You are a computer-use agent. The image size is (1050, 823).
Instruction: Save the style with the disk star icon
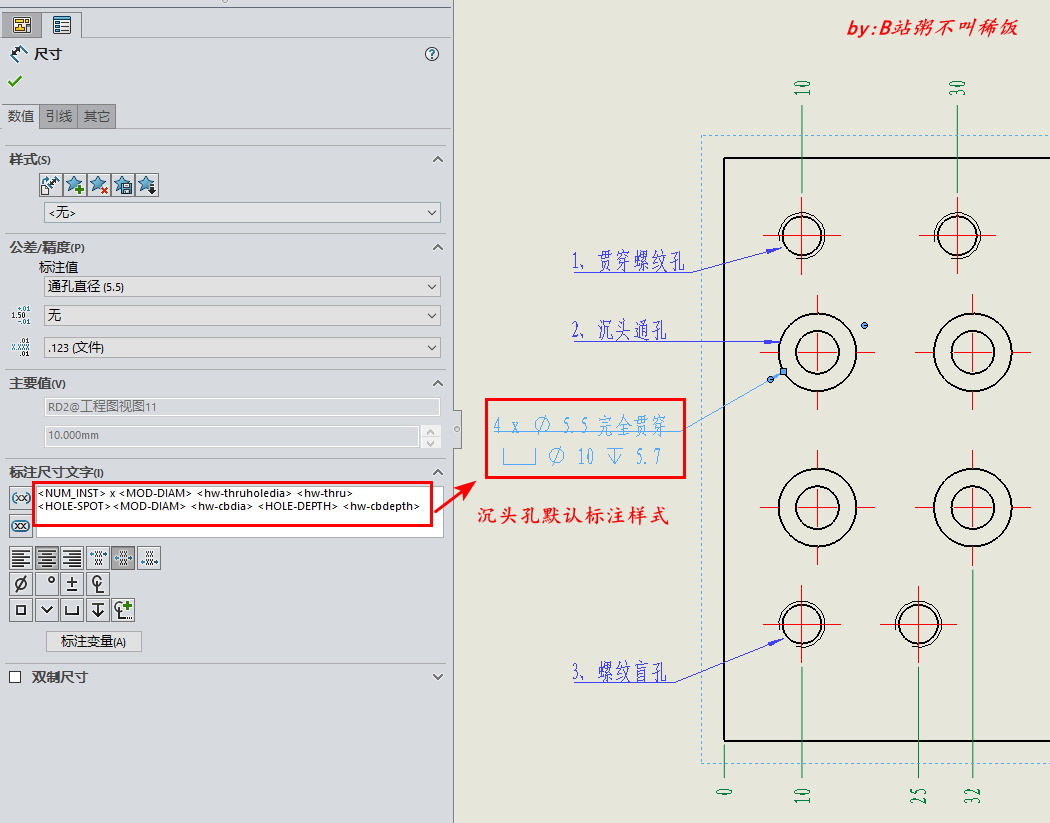(123, 185)
